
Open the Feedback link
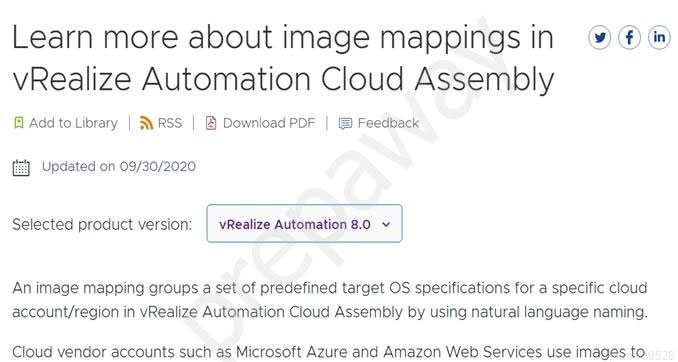388,123
